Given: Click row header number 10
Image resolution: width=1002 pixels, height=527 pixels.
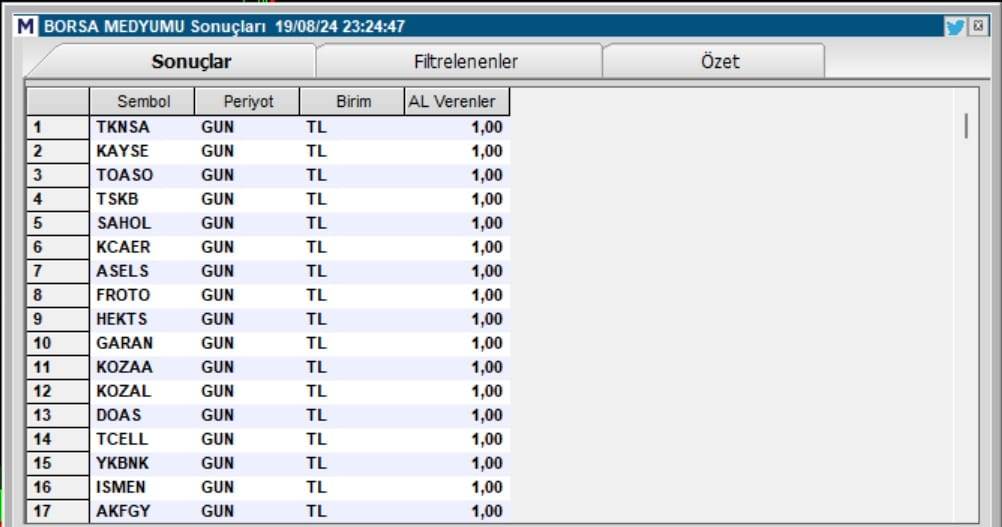Looking at the screenshot, I should pos(58,343).
